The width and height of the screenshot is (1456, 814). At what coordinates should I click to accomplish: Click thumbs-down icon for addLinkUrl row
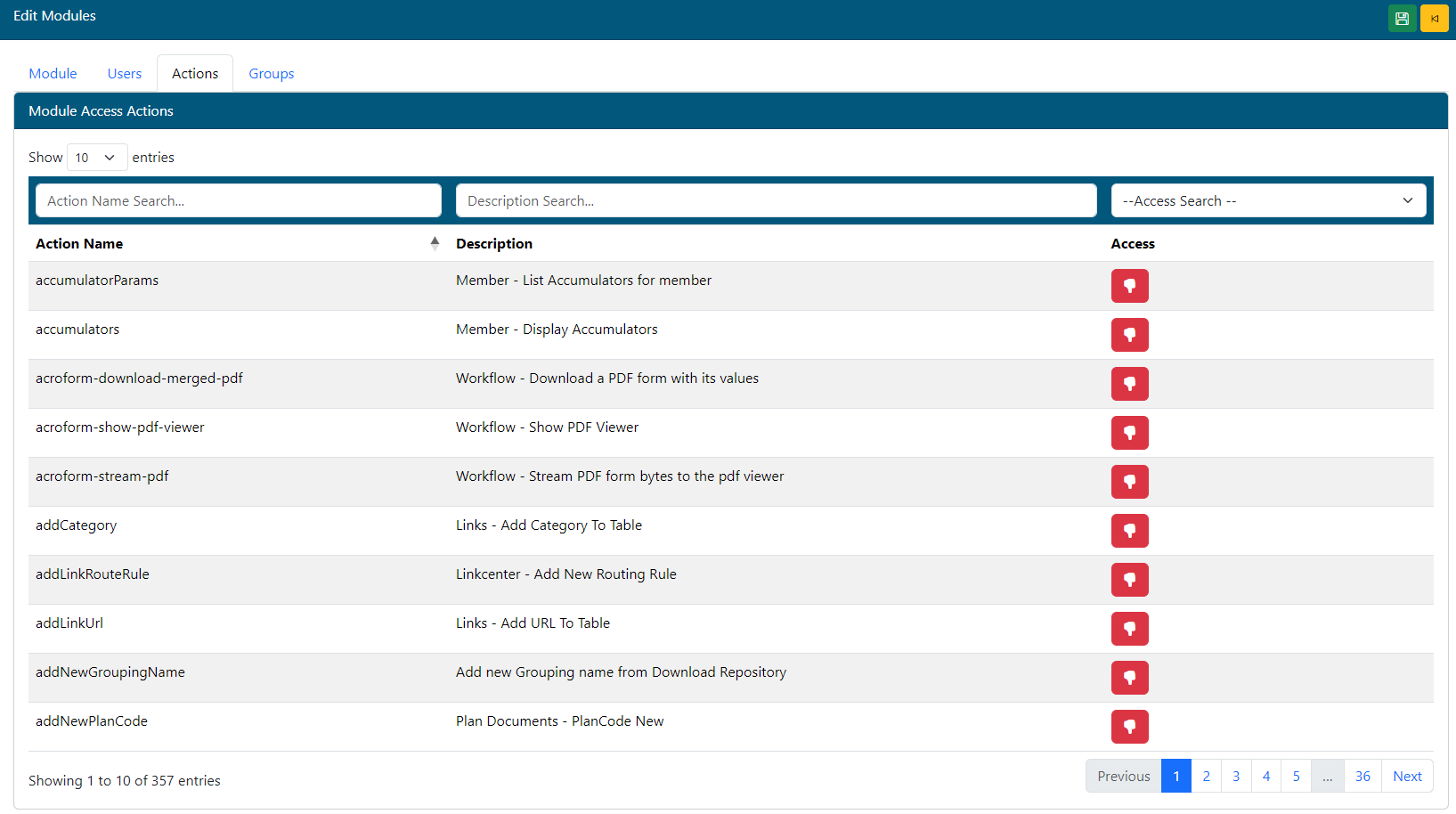pos(1129,629)
